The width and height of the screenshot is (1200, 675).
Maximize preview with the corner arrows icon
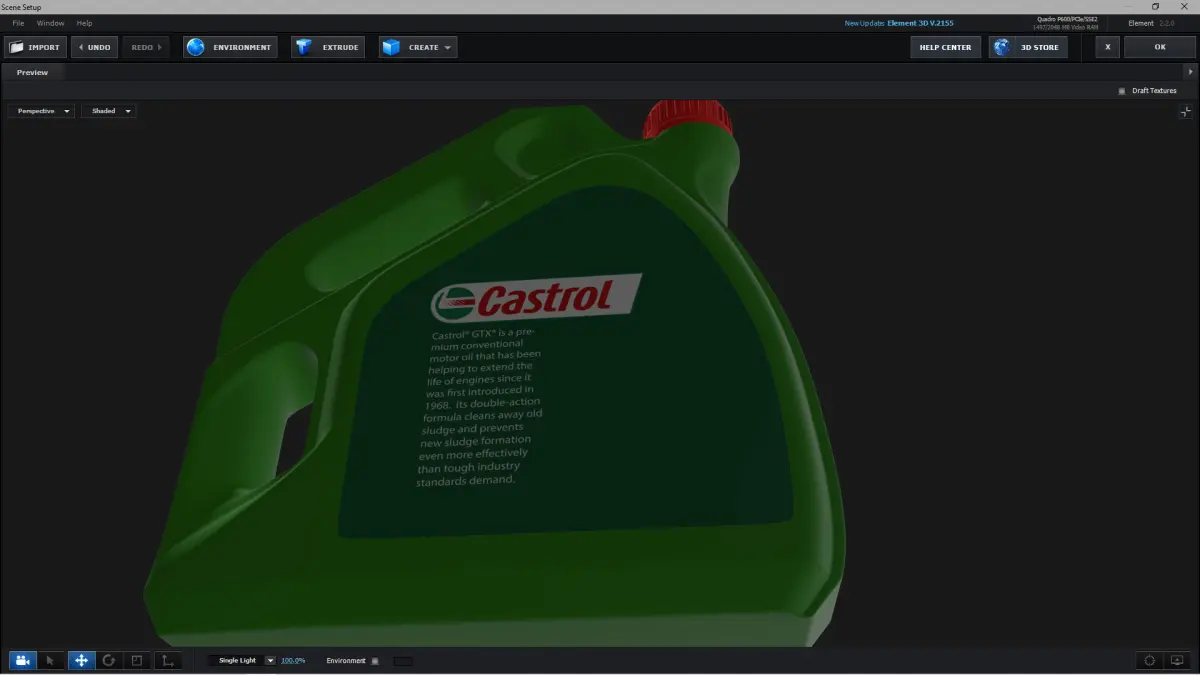coord(1185,112)
